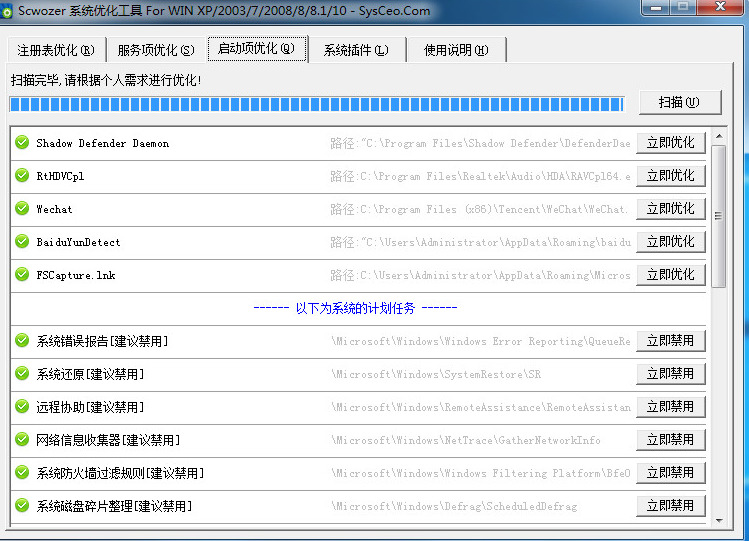The height and width of the screenshot is (541, 749).
Task: Click the scrollbar up arrow of the list
Action: [719, 137]
